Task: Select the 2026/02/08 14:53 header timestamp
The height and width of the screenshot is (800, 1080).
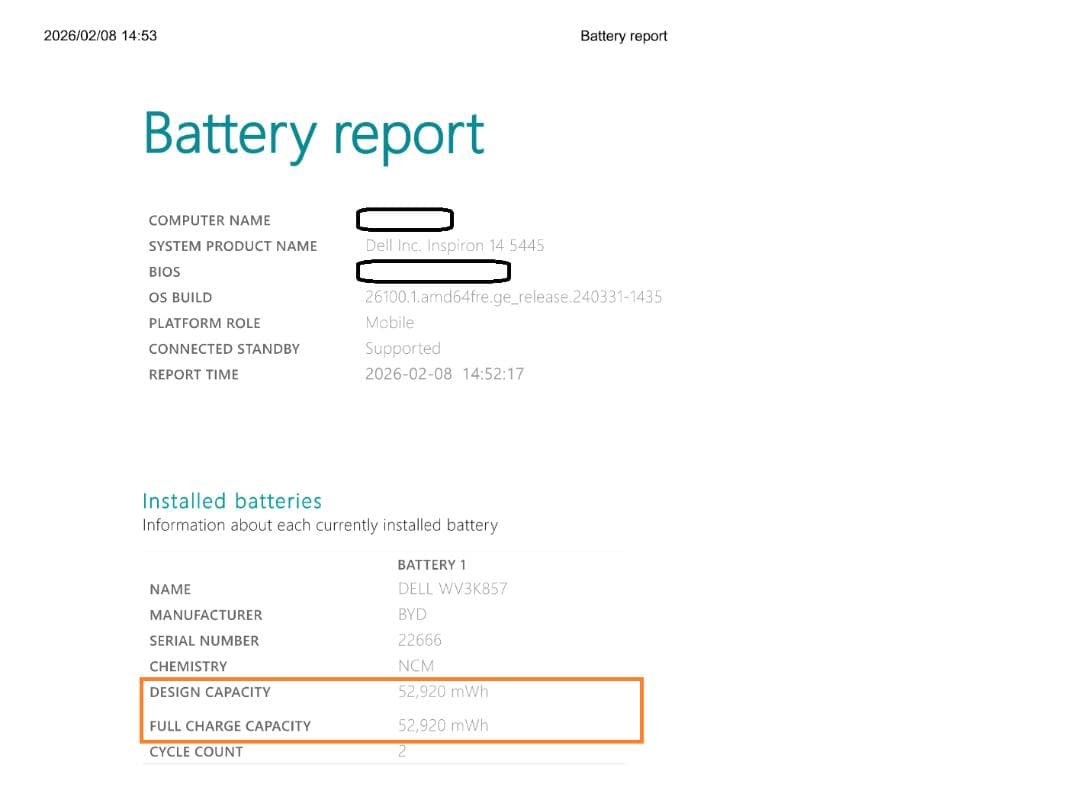Action: (101, 35)
